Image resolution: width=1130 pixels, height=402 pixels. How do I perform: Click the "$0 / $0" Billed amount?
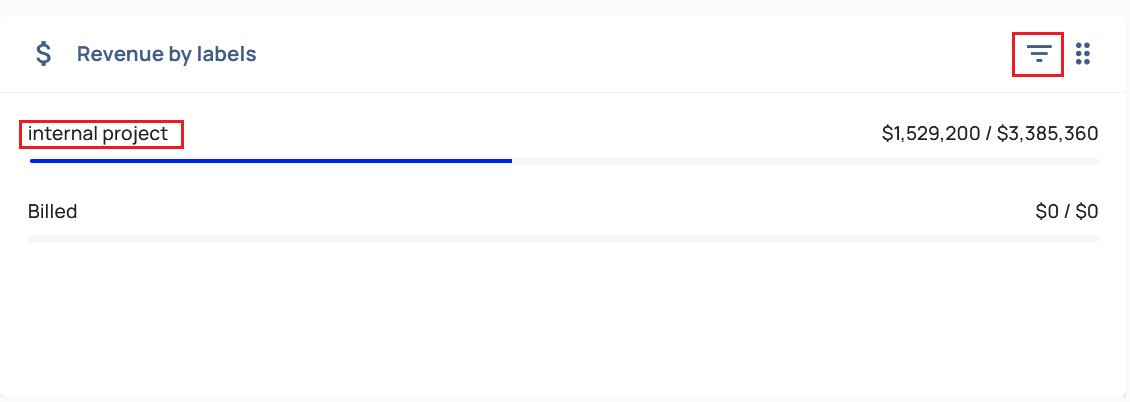coord(1066,211)
